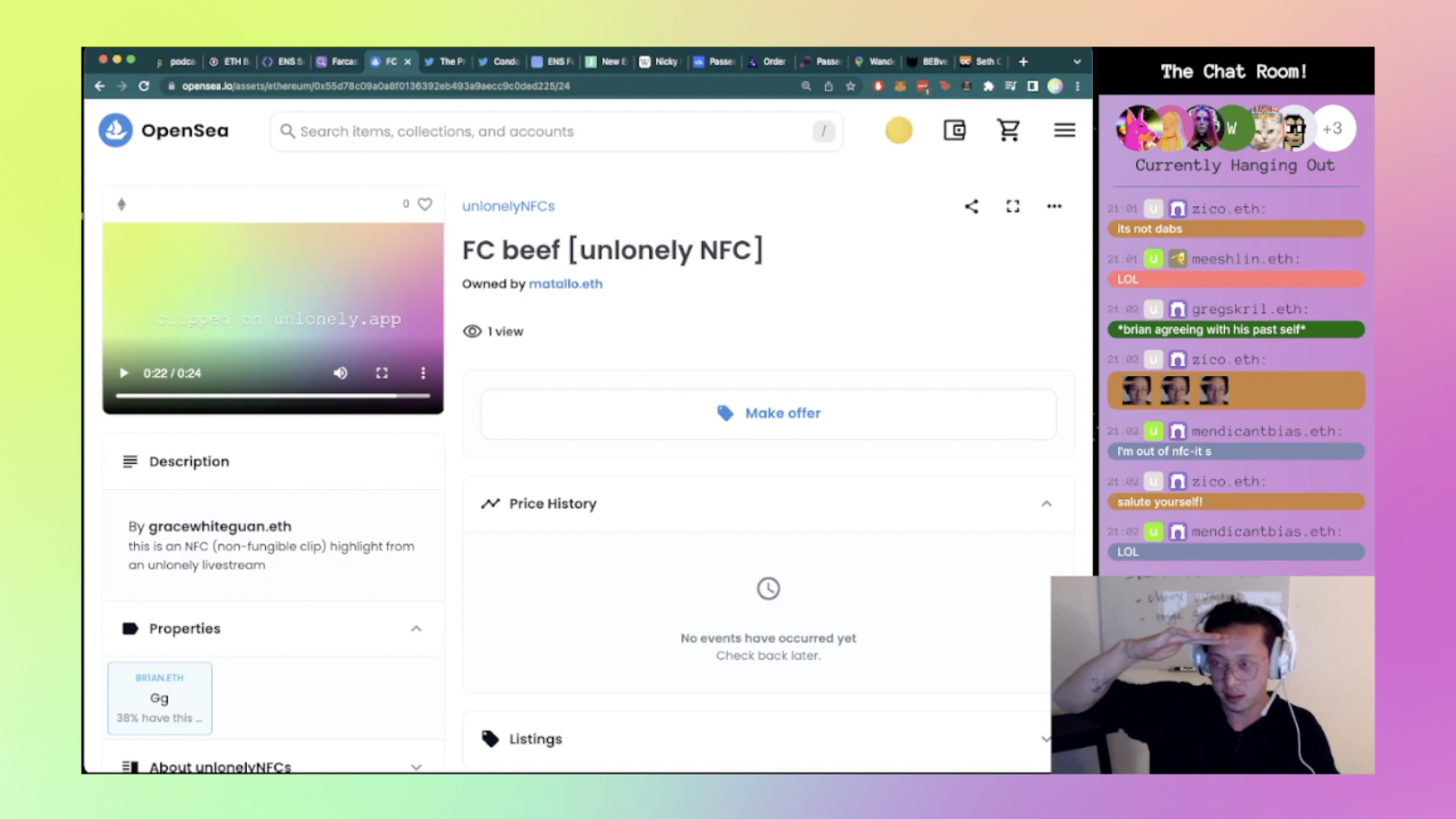The width and height of the screenshot is (1456, 819).
Task: Collapse the Properties section
Action: coord(417,629)
